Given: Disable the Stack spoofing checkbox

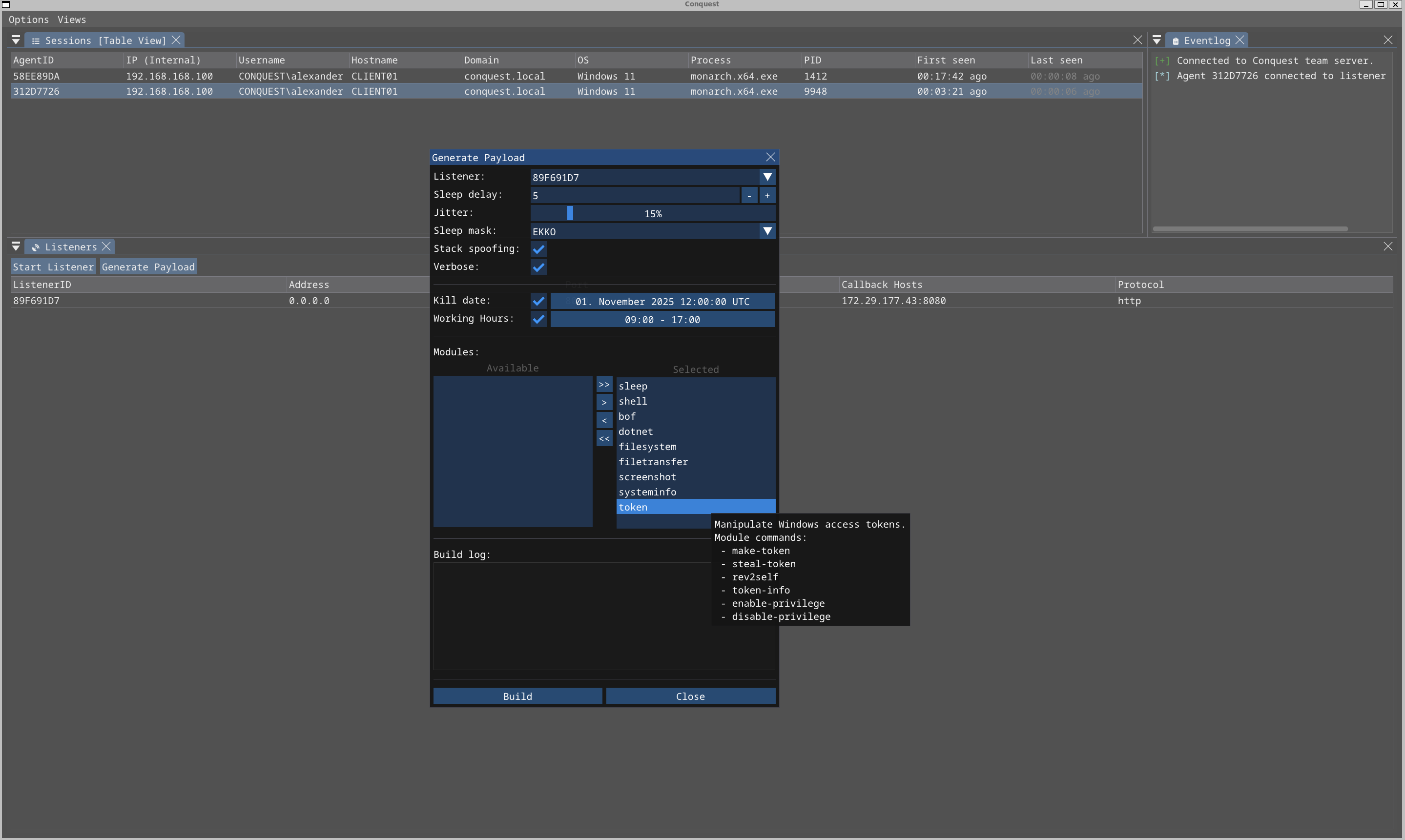Looking at the screenshot, I should point(538,249).
